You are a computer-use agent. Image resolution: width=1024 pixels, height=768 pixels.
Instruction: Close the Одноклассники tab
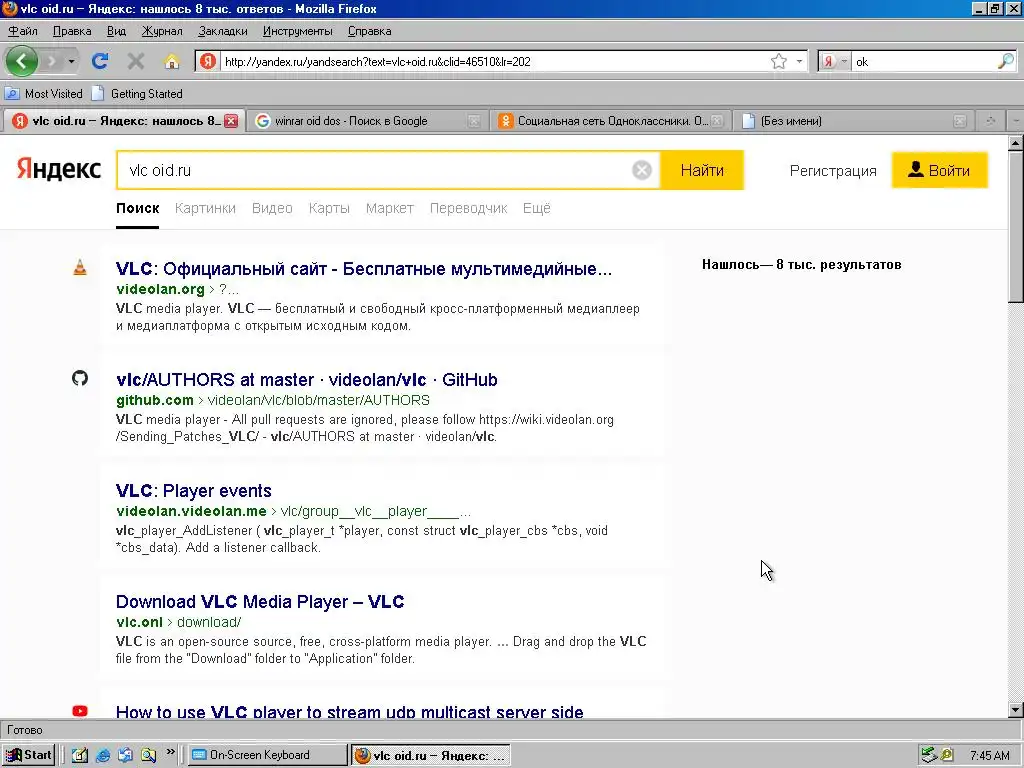pos(717,121)
